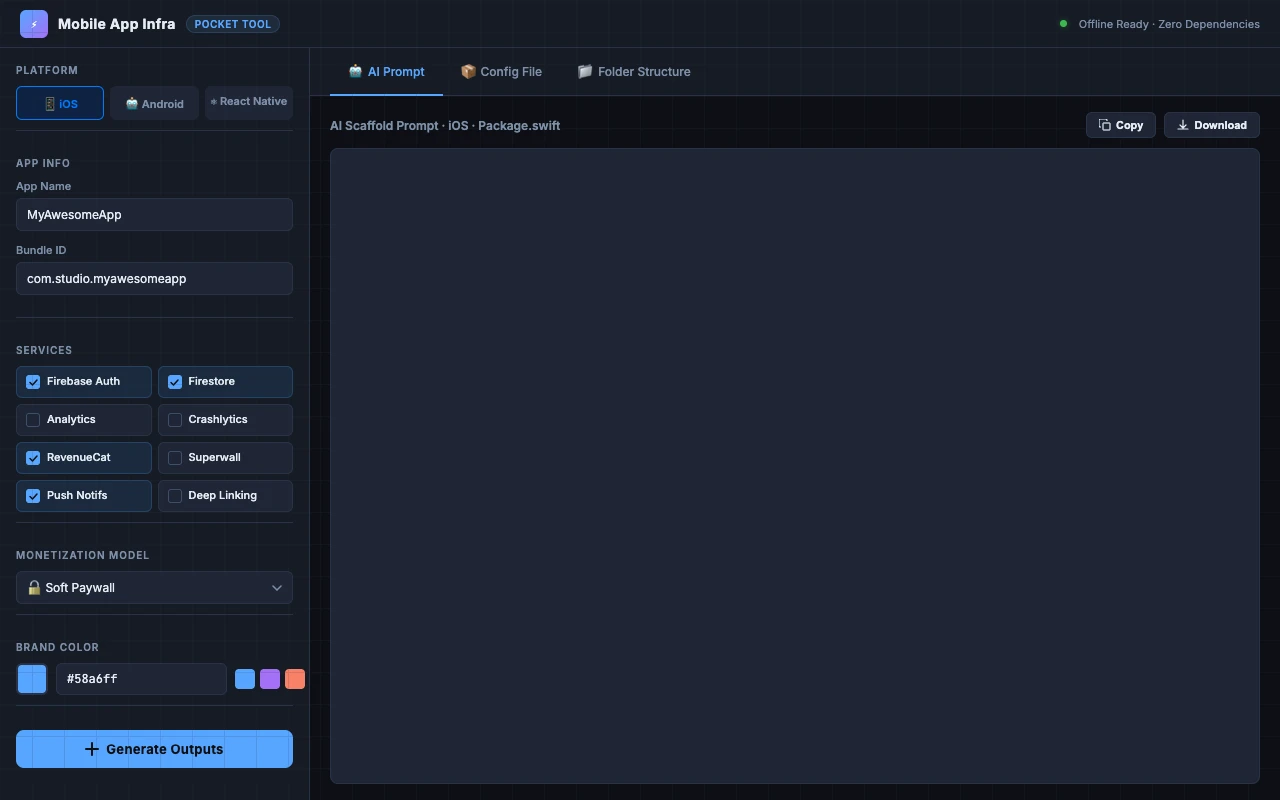Click the copy icon in the Copy button

[1104, 124]
